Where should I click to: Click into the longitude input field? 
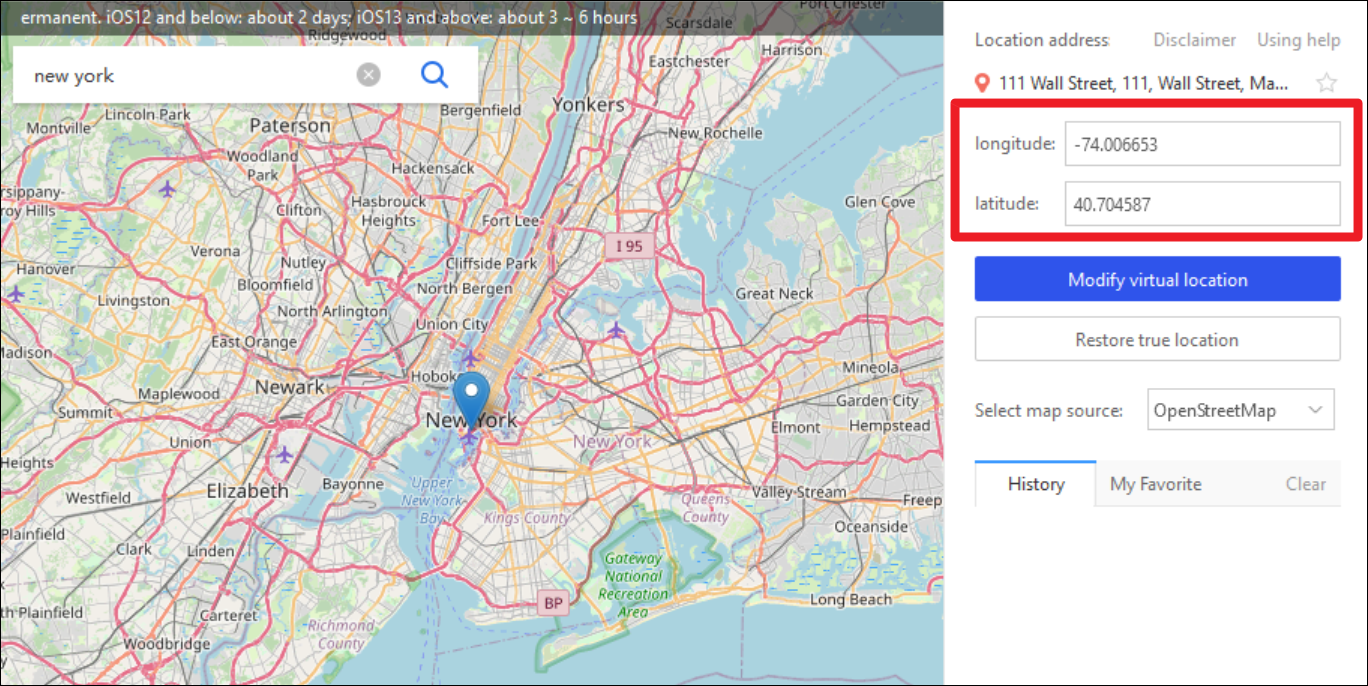click(1202, 144)
